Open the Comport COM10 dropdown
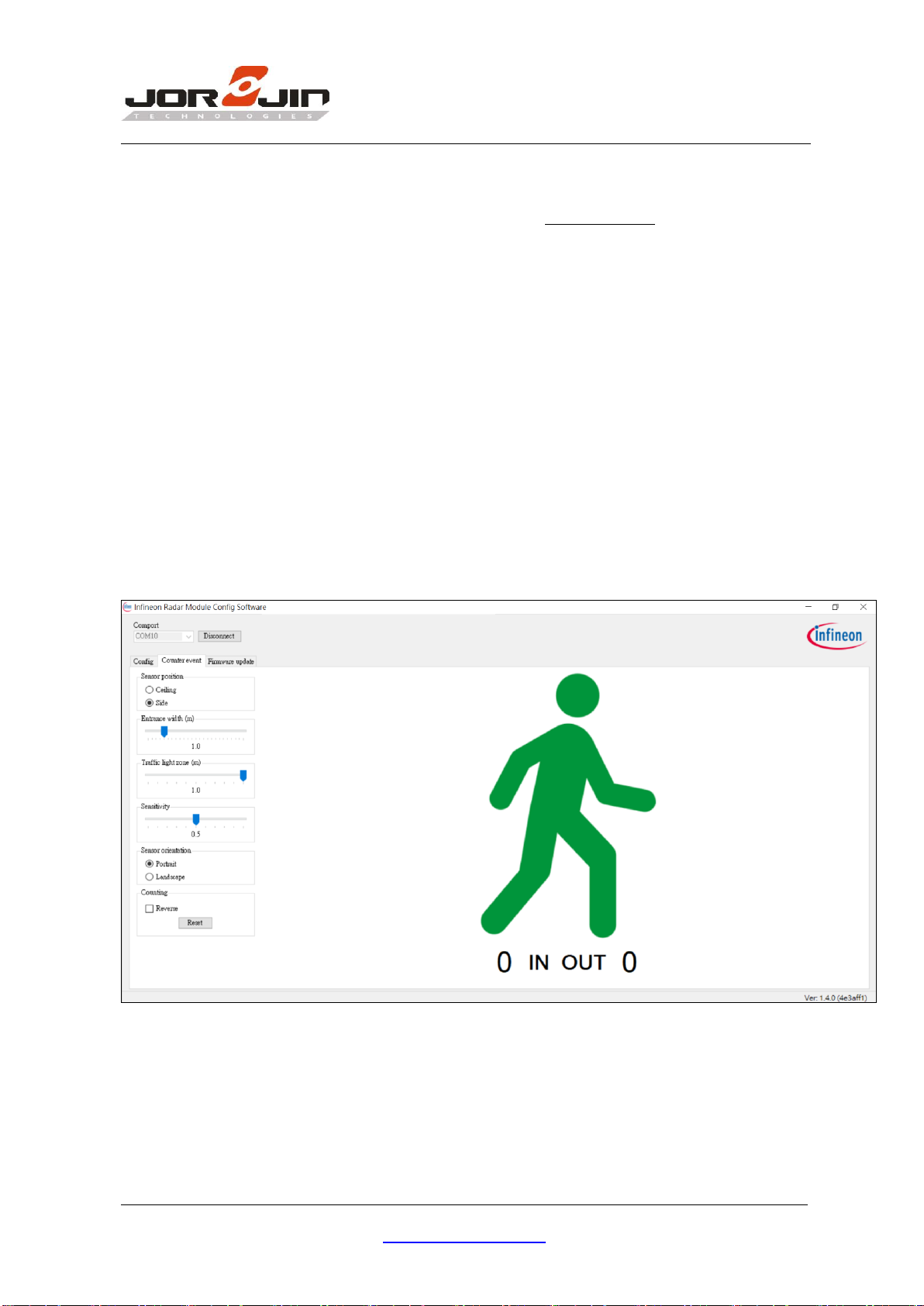The width and height of the screenshot is (924, 1306). click(163, 636)
